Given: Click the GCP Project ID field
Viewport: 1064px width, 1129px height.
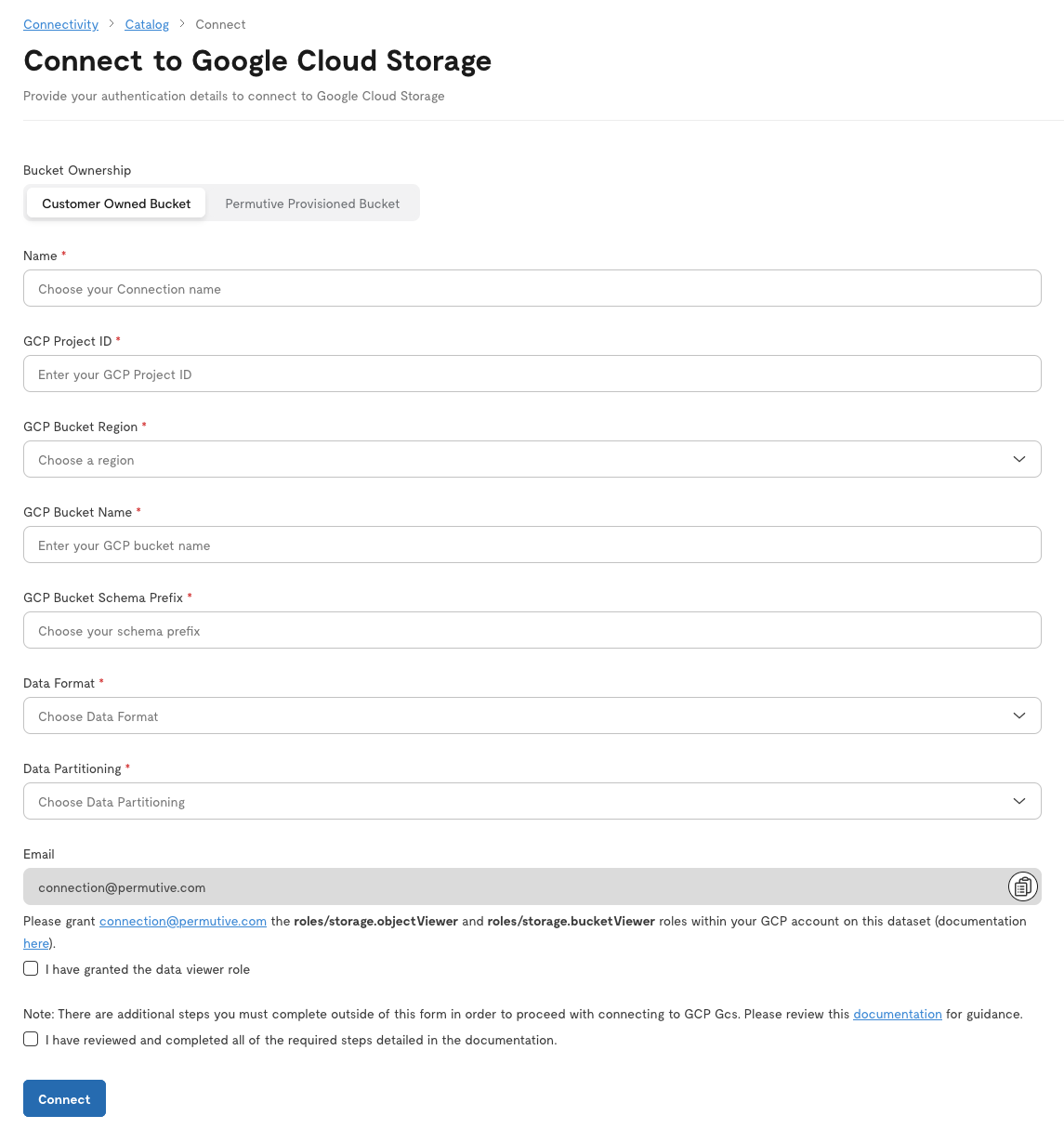Looking at the screenshot, I should tap(532, 374).
